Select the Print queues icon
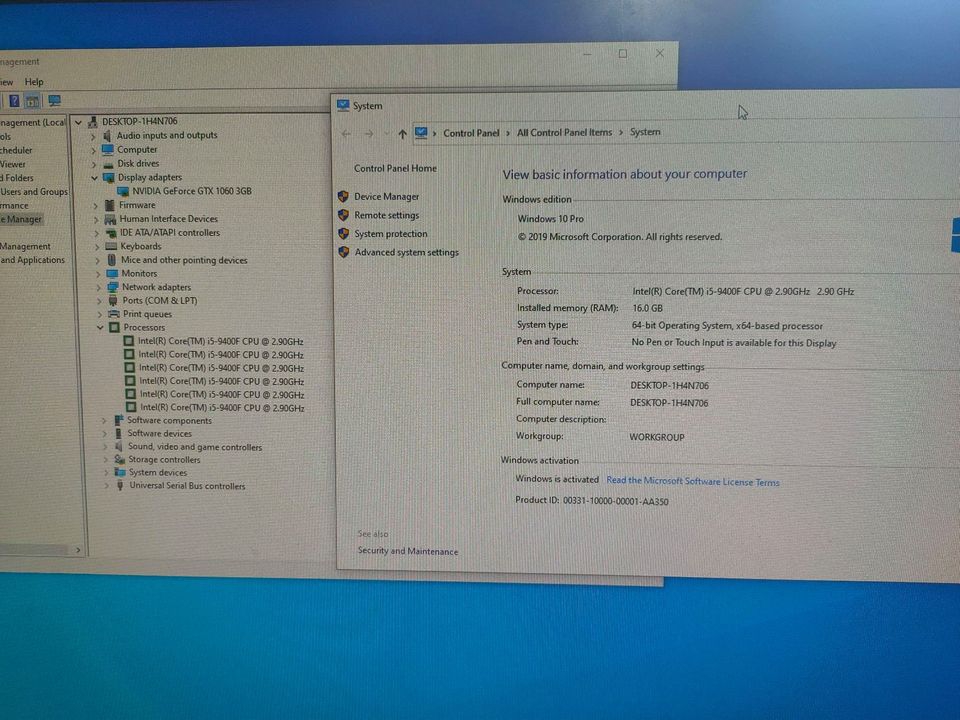960x720 pixels. tap(113, 314)
